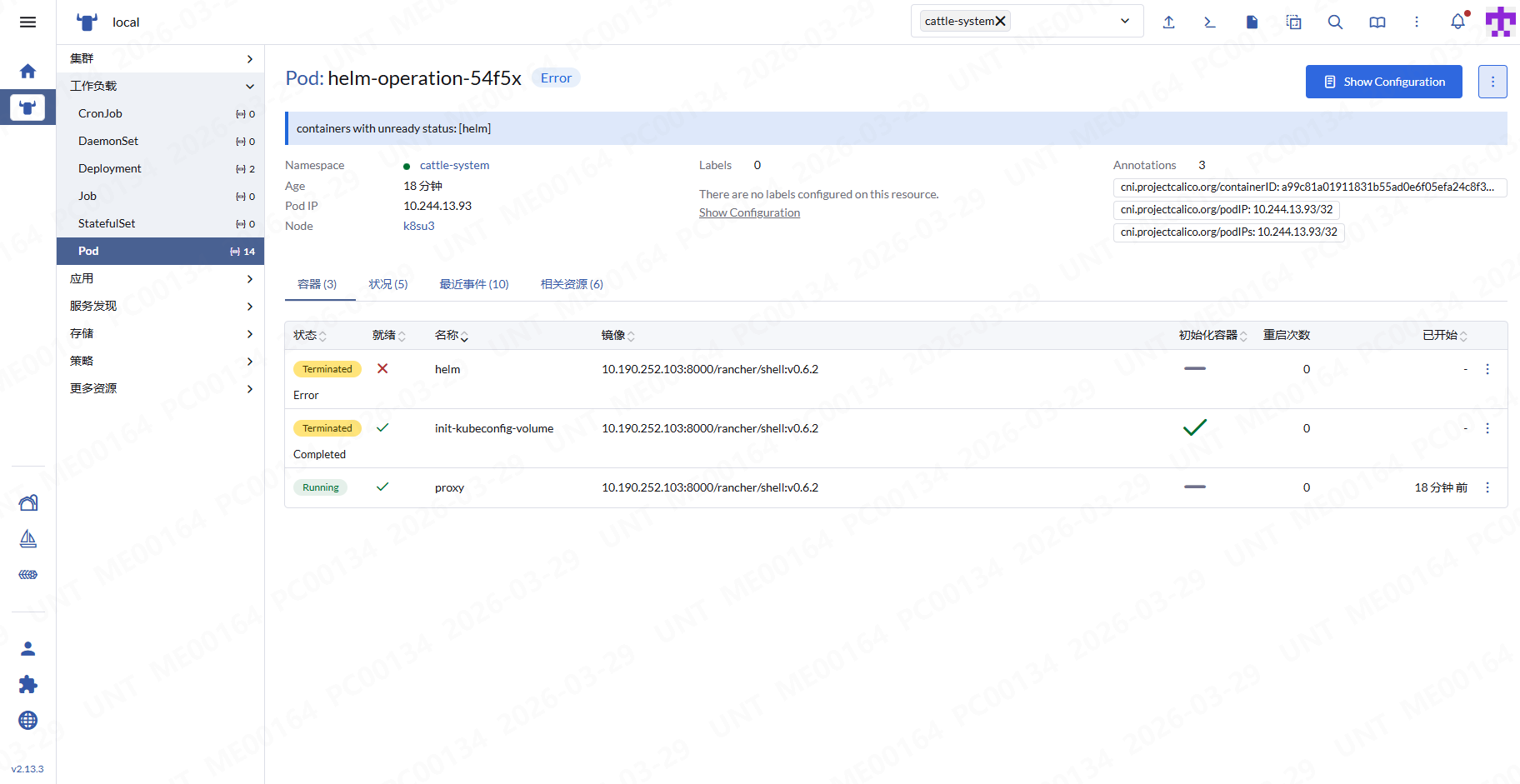Download the KubeConfig file icon
The height and width of the screenshot is (784, 1520).
pos(1252,22)
